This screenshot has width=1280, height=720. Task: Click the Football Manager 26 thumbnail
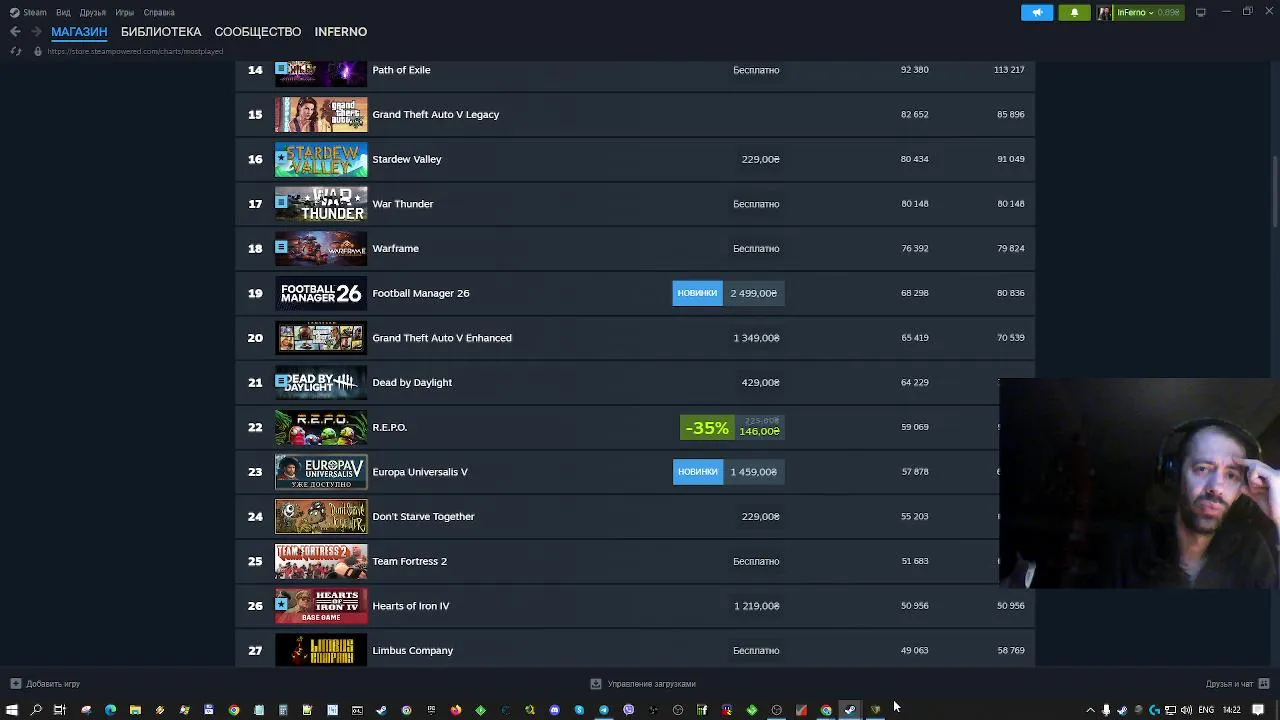coord(321,293)
